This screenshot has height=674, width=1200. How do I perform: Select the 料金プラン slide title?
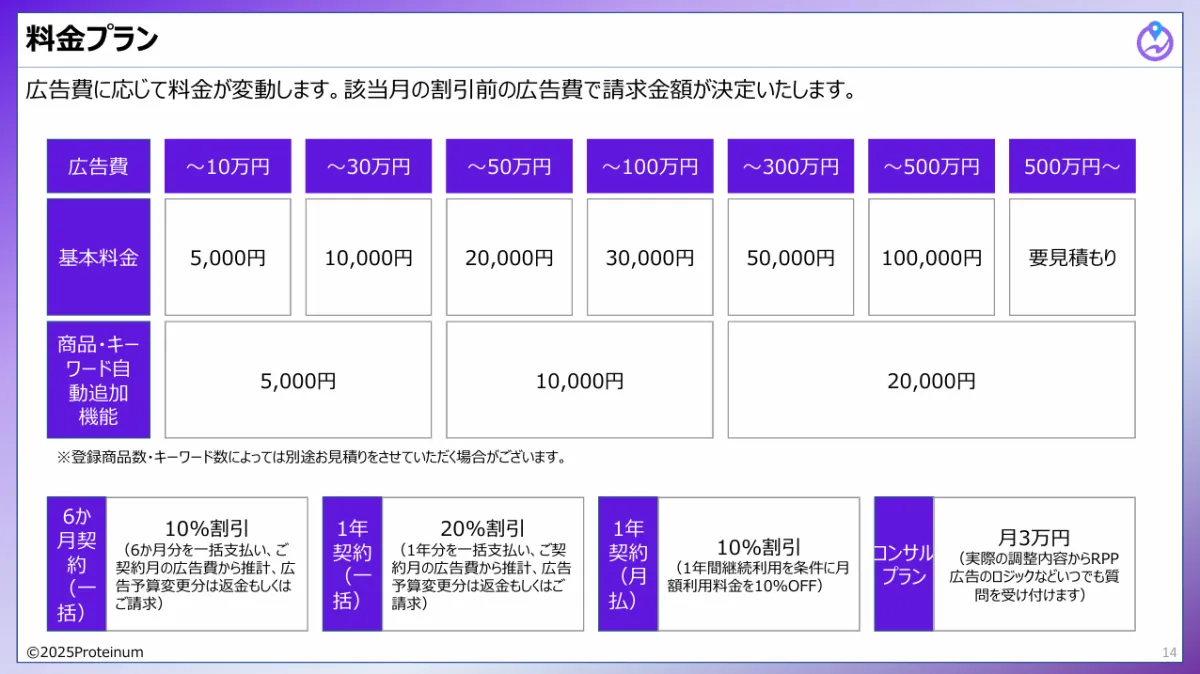click(x=92, y=40)
